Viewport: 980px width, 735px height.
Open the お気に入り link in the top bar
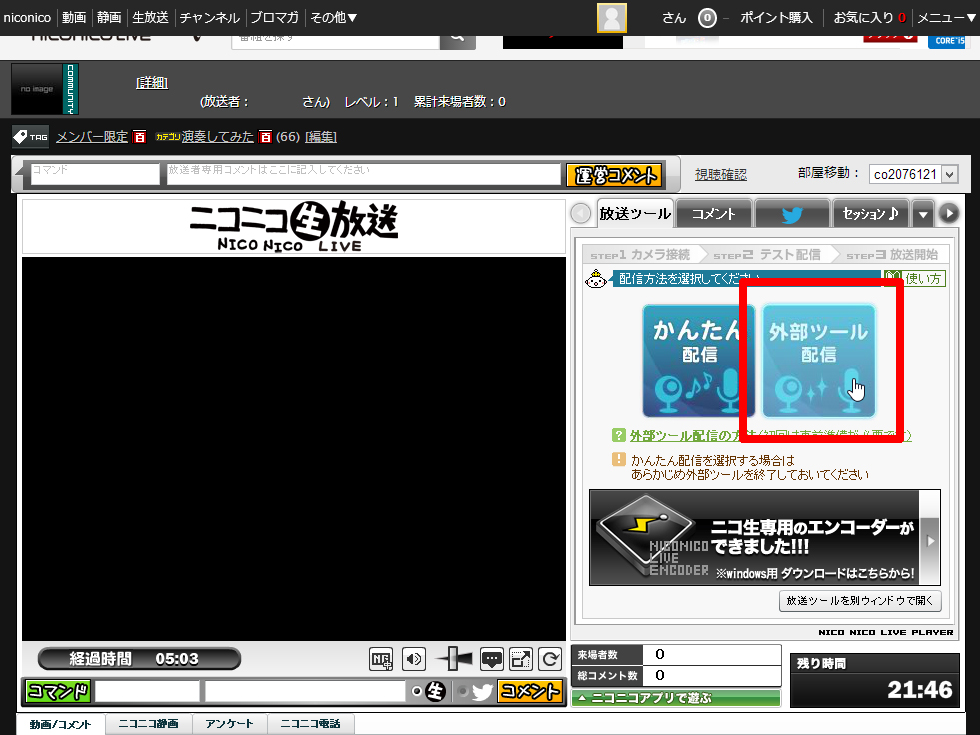863,18
